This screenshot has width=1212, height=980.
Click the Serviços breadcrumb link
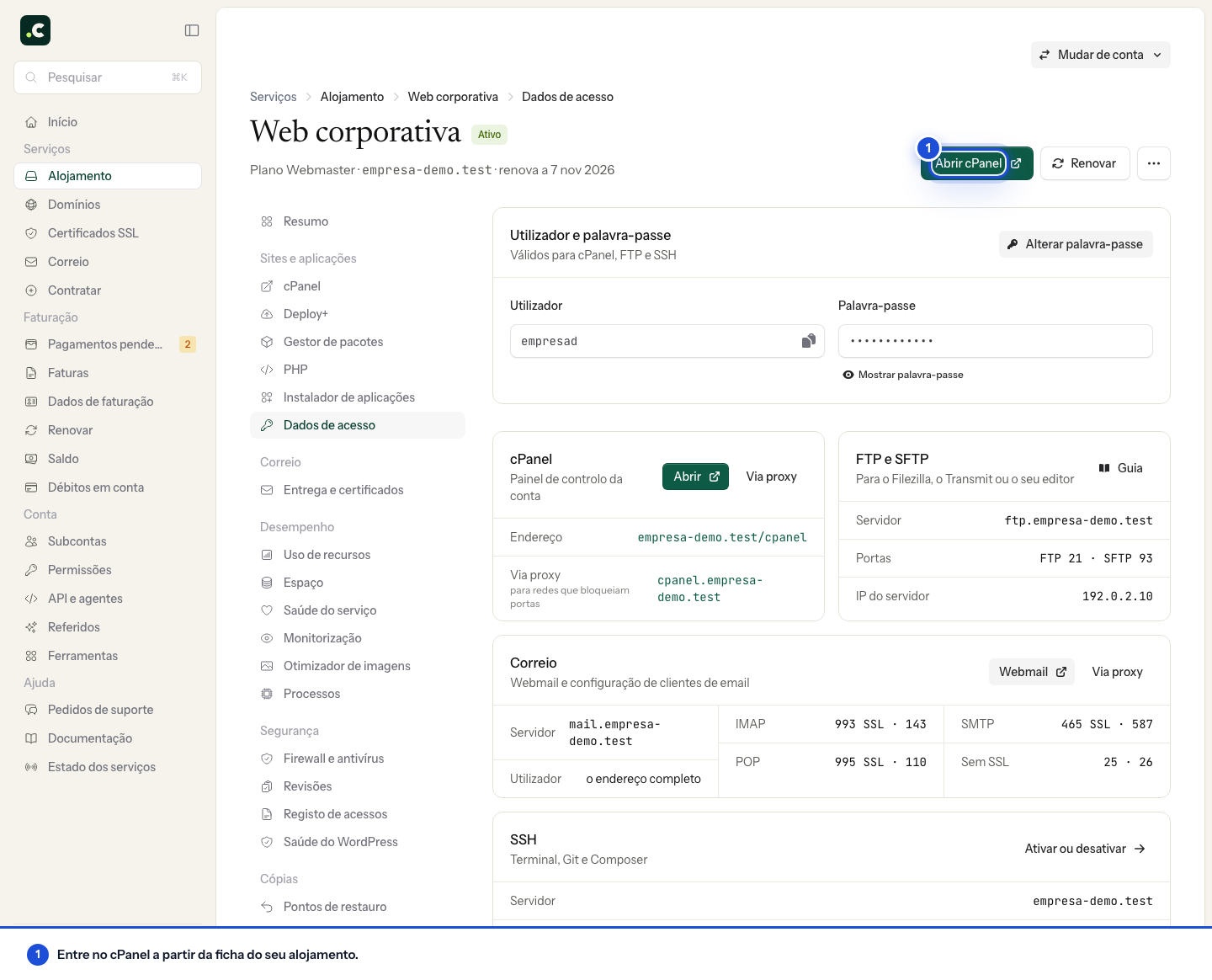[x=274, y=97]
